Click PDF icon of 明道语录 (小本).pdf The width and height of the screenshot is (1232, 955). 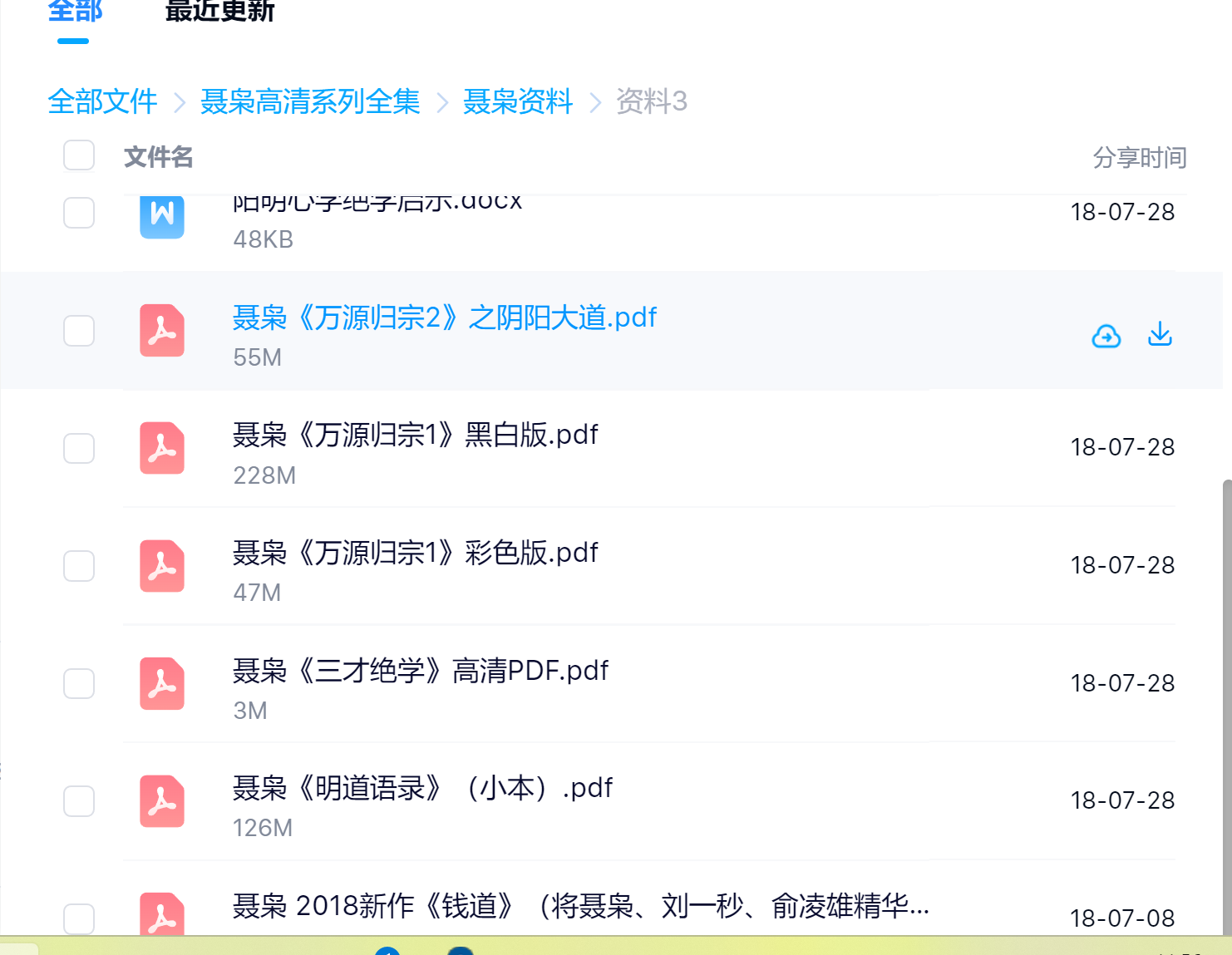point(162,801)
